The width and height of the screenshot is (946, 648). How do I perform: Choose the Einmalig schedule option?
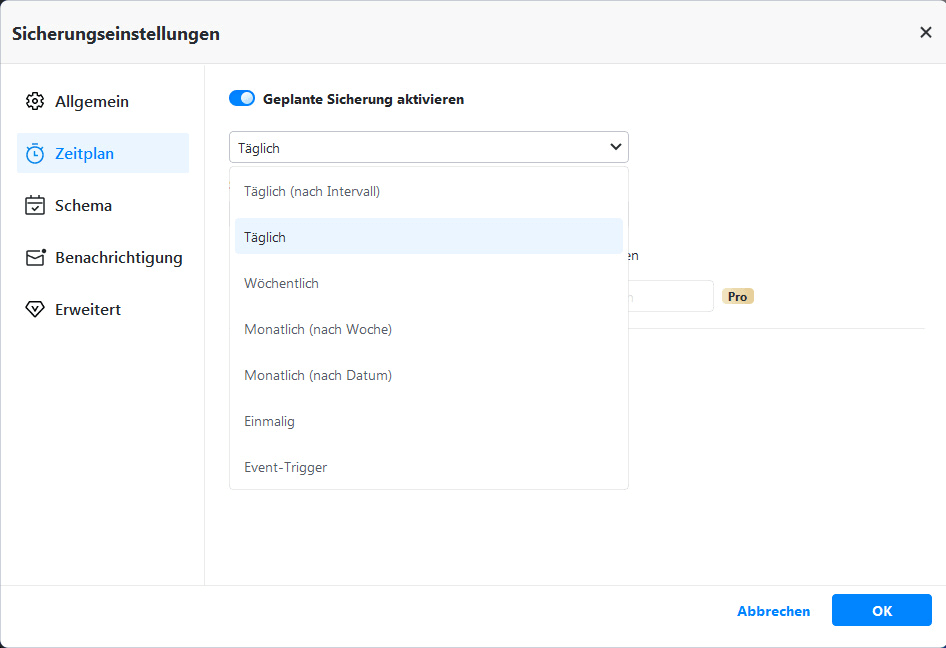pos(270,421)
